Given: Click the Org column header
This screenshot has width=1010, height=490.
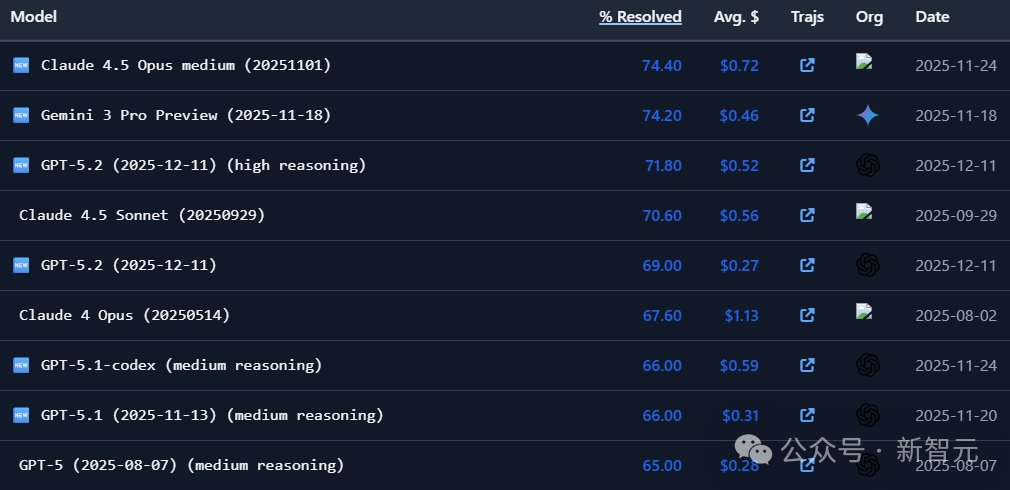Looking at the screenshot, I should (x=869, y=17).
